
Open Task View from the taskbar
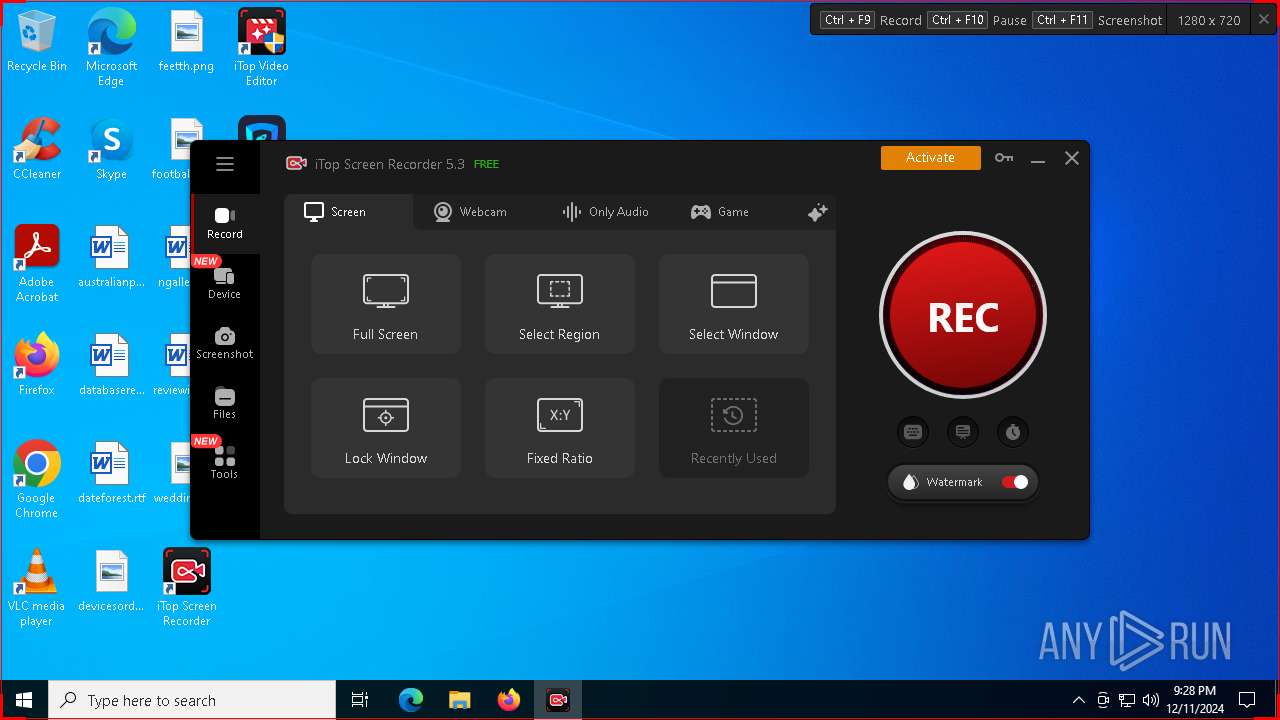[x=360, y=700]
